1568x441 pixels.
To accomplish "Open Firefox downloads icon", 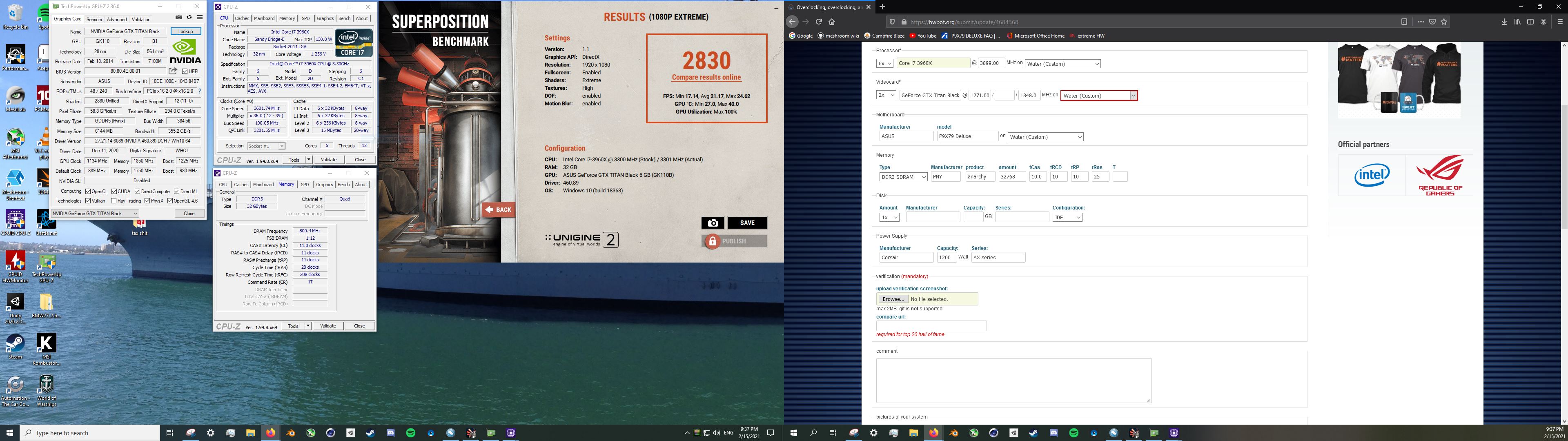I will [x=1504, y=22].
